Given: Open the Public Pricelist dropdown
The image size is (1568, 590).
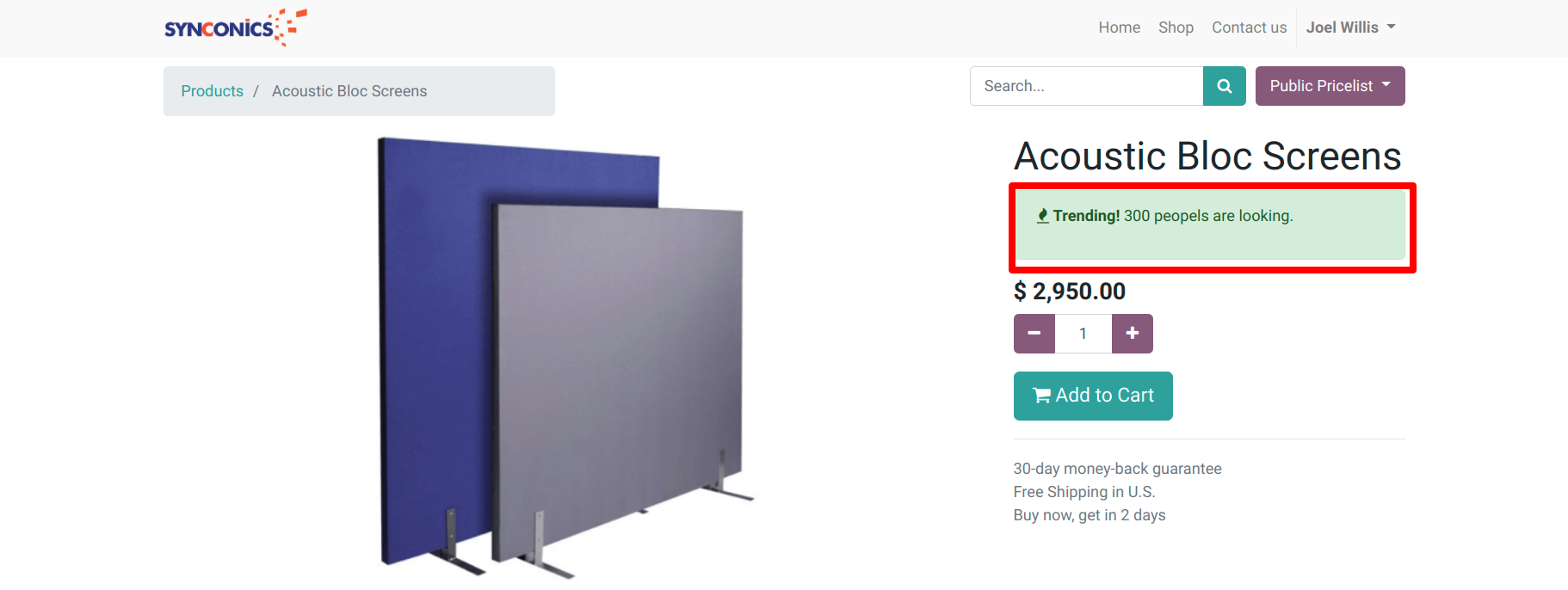Looking at the screenshot, I should pyautogui.click(x=1330, y=86).
